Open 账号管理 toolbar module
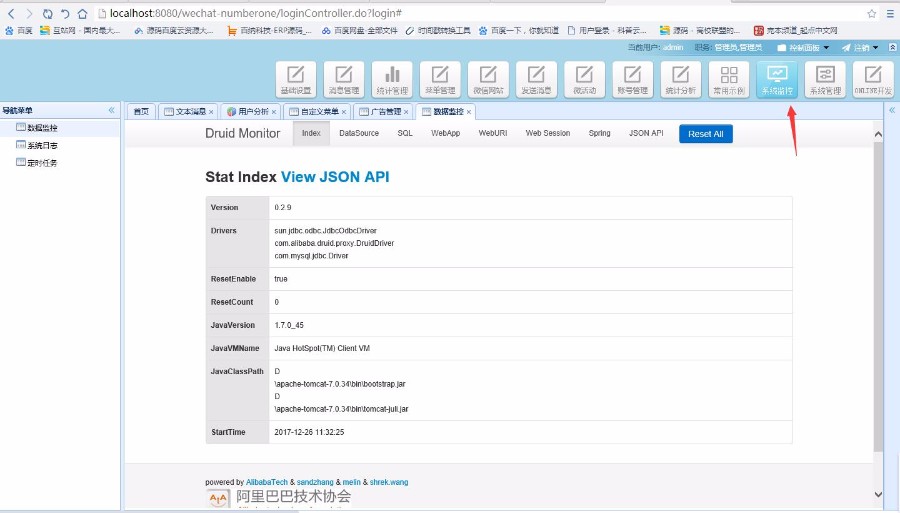The height and width of the screenshot is (513, 900). tap(633, 79)
